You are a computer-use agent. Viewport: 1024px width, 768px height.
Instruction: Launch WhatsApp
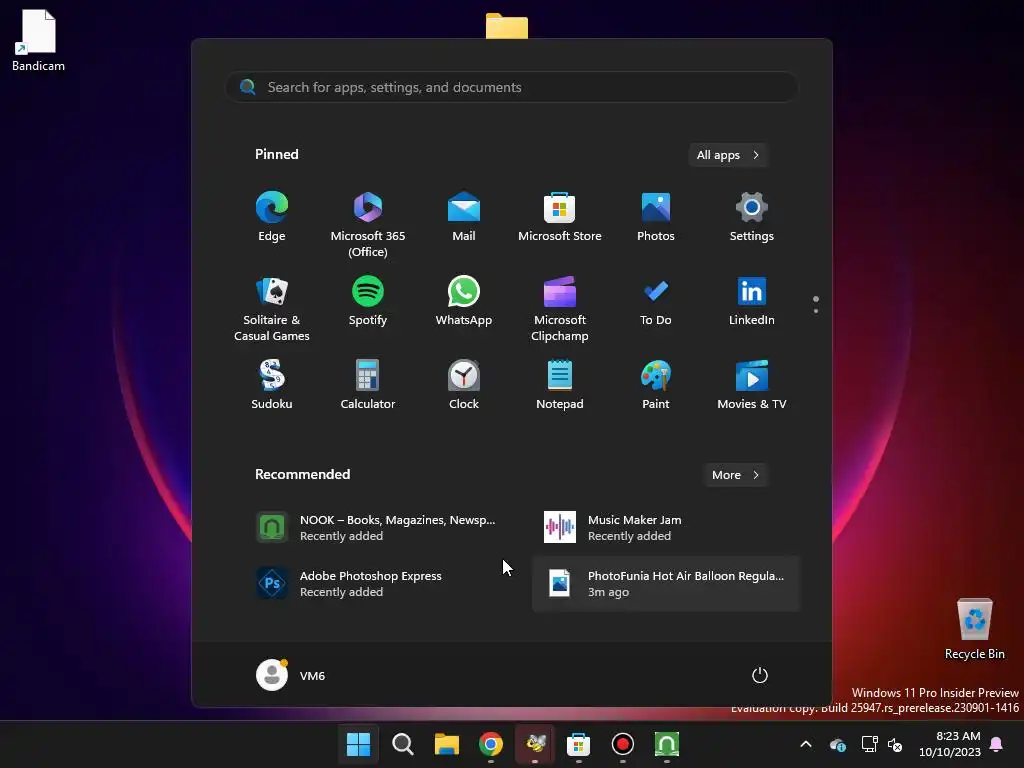[464, 302]
